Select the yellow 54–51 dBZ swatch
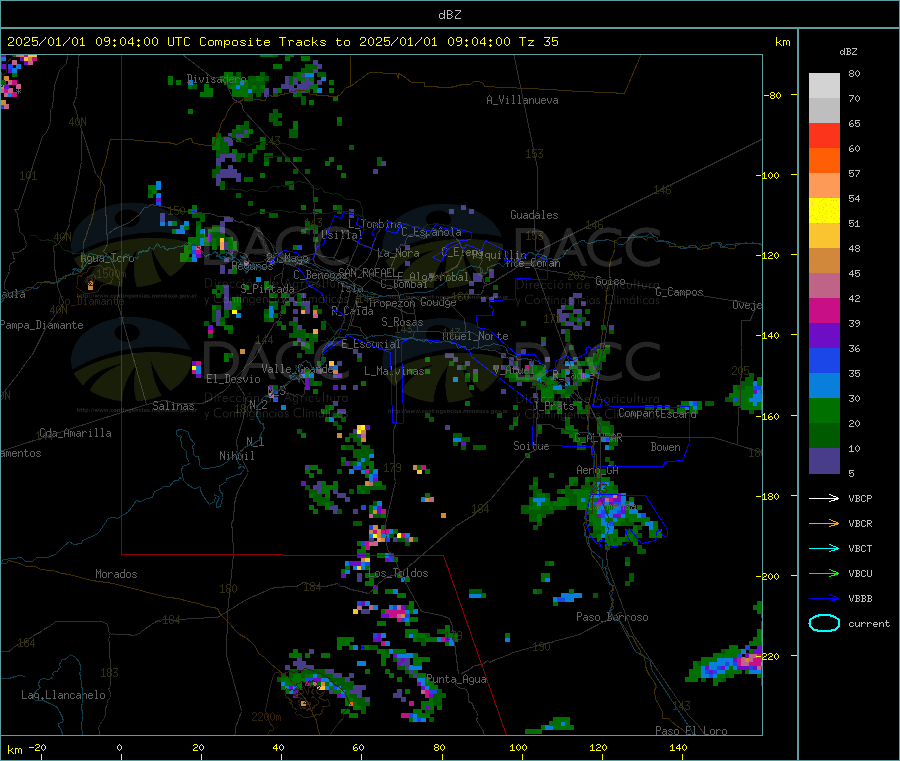The image size is (900, 761). [824, 211]
